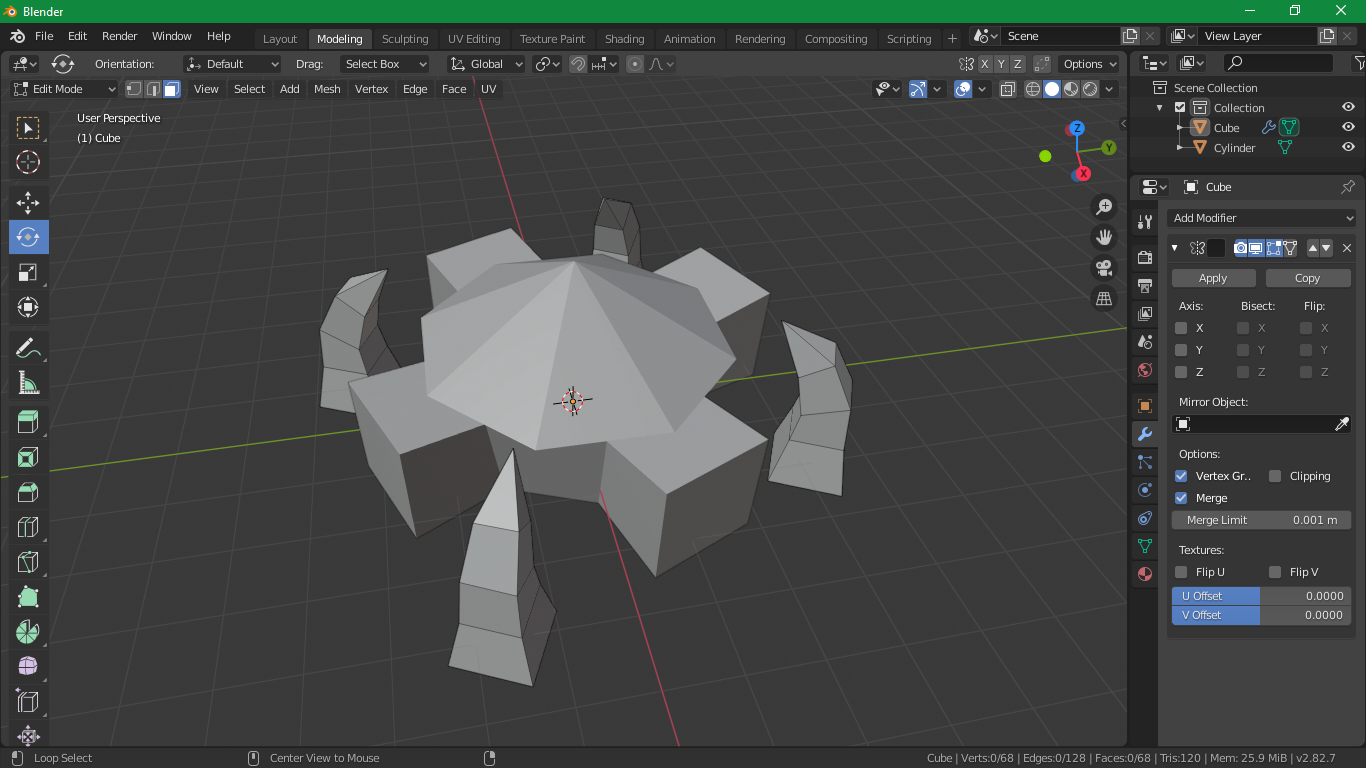Enable the X axis mirror checkbox
This screenshot has width=1366, height=768.
click(1181, 328)
